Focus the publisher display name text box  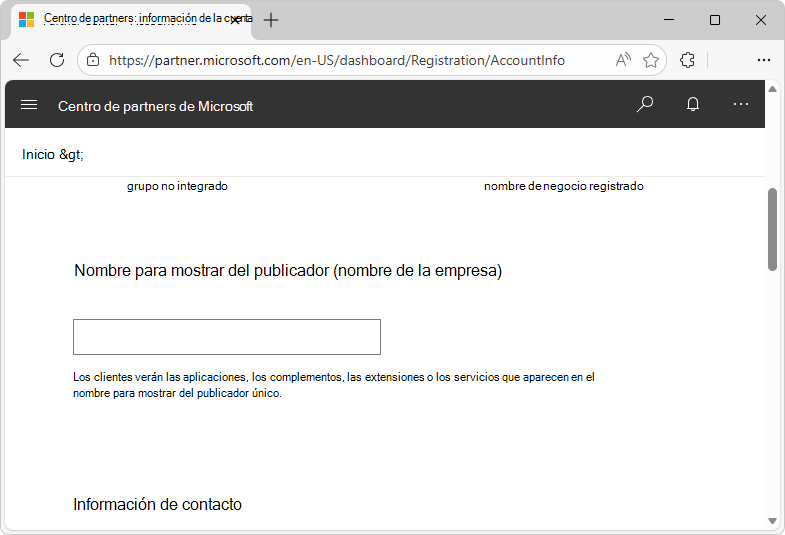pyautogui.click(x=227, y=337)
